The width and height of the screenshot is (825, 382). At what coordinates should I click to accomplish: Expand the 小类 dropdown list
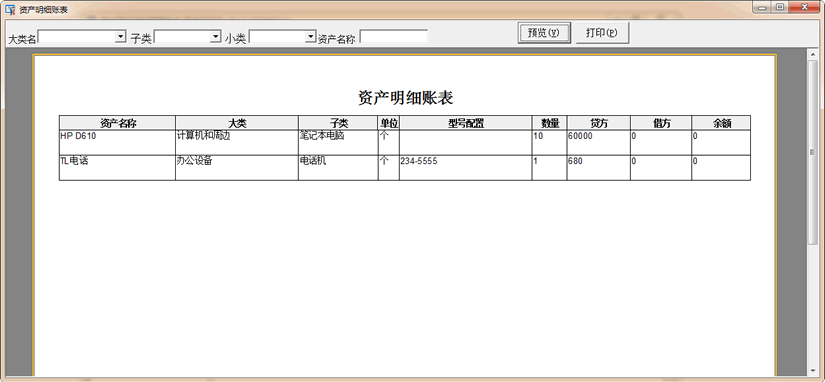[310, 36]
